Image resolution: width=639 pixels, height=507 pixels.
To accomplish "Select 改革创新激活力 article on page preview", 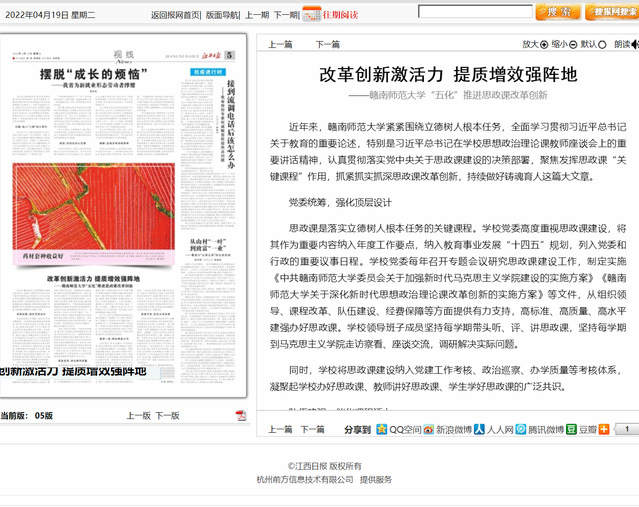I will pos(93,279).
